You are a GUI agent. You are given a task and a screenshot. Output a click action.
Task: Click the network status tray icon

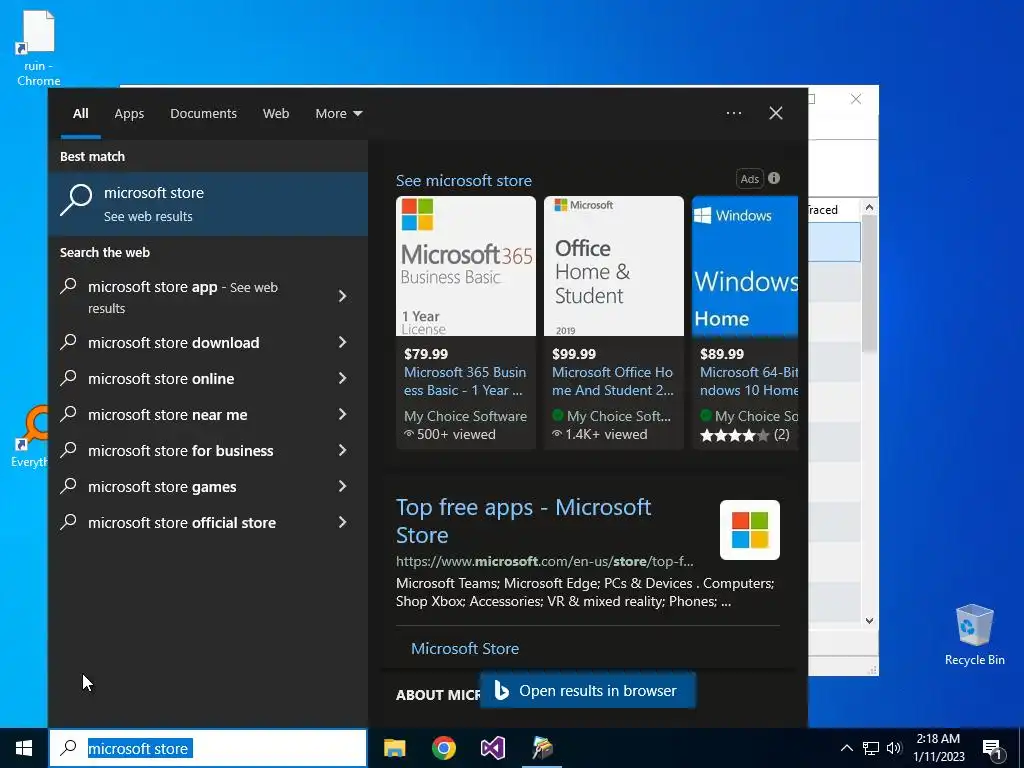click(x=871, y=748)
